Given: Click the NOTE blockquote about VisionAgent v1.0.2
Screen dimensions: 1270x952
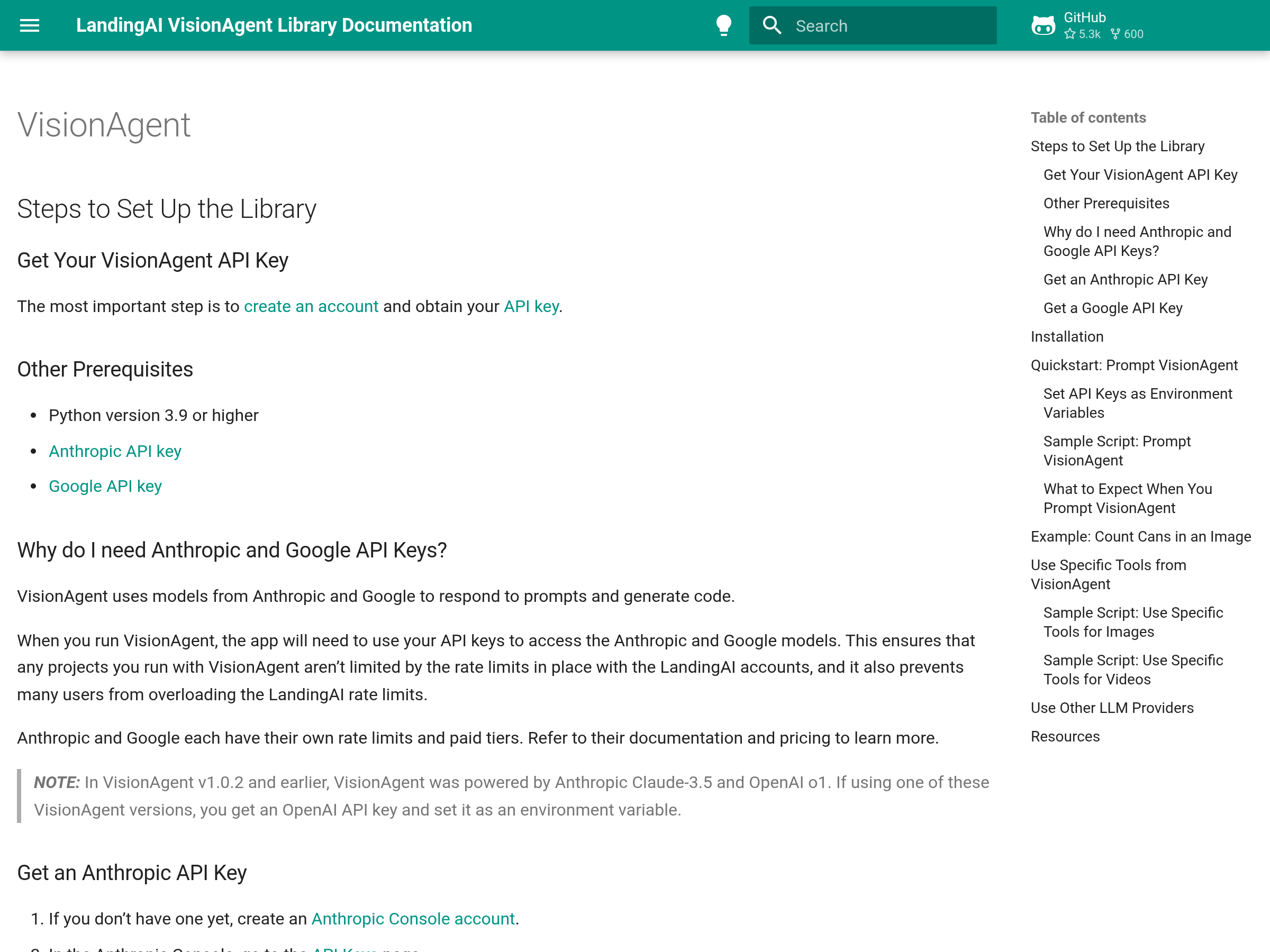Looking at the screenshot, I should [505, 796].
